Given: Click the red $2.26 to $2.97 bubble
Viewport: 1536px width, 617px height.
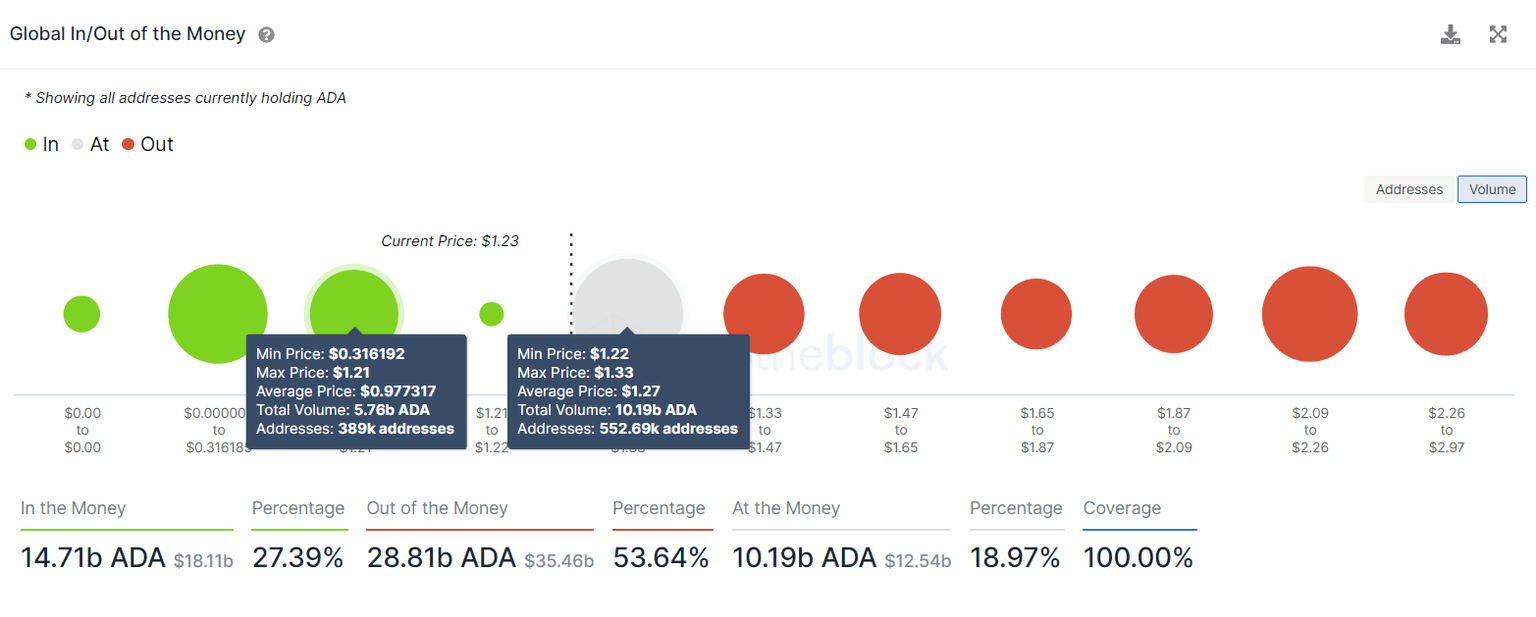Looking at the screenshot, I should (1445, 314).
